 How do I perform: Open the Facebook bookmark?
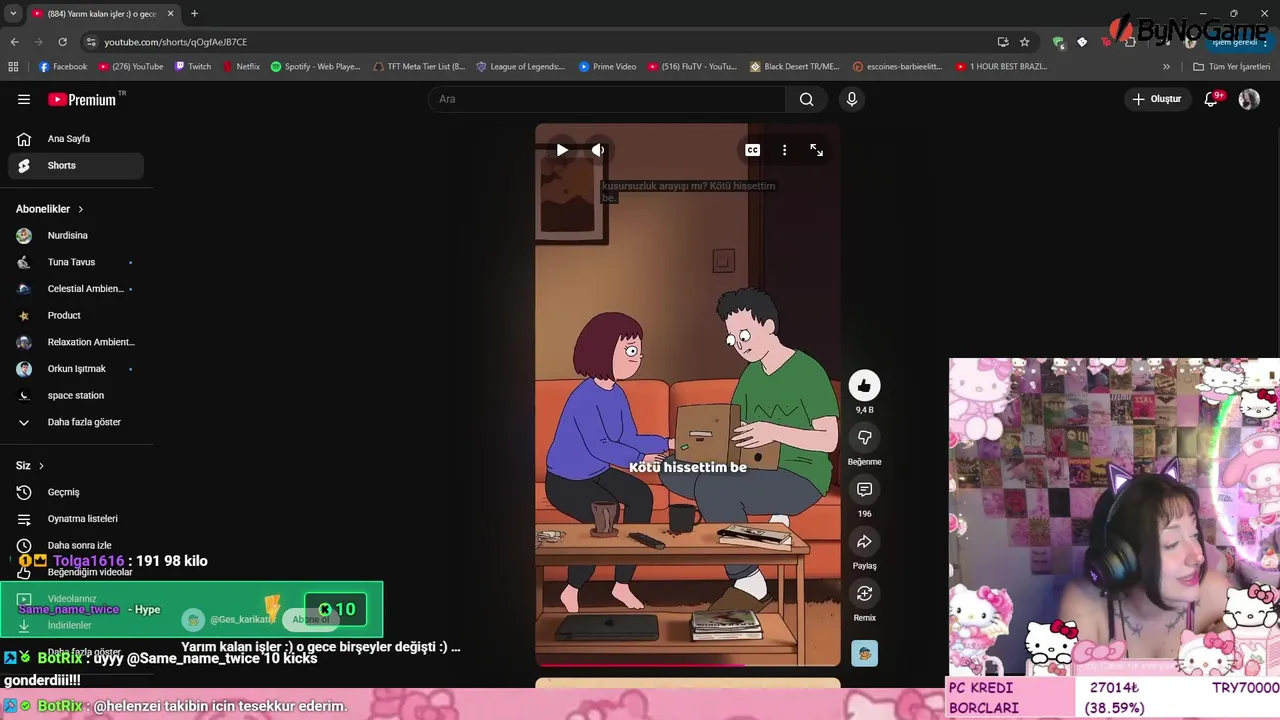click(x=63, y=67)
